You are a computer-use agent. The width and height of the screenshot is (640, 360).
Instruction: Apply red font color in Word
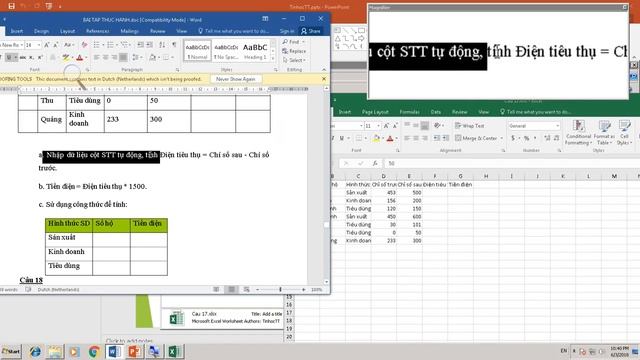pos(80,58)
